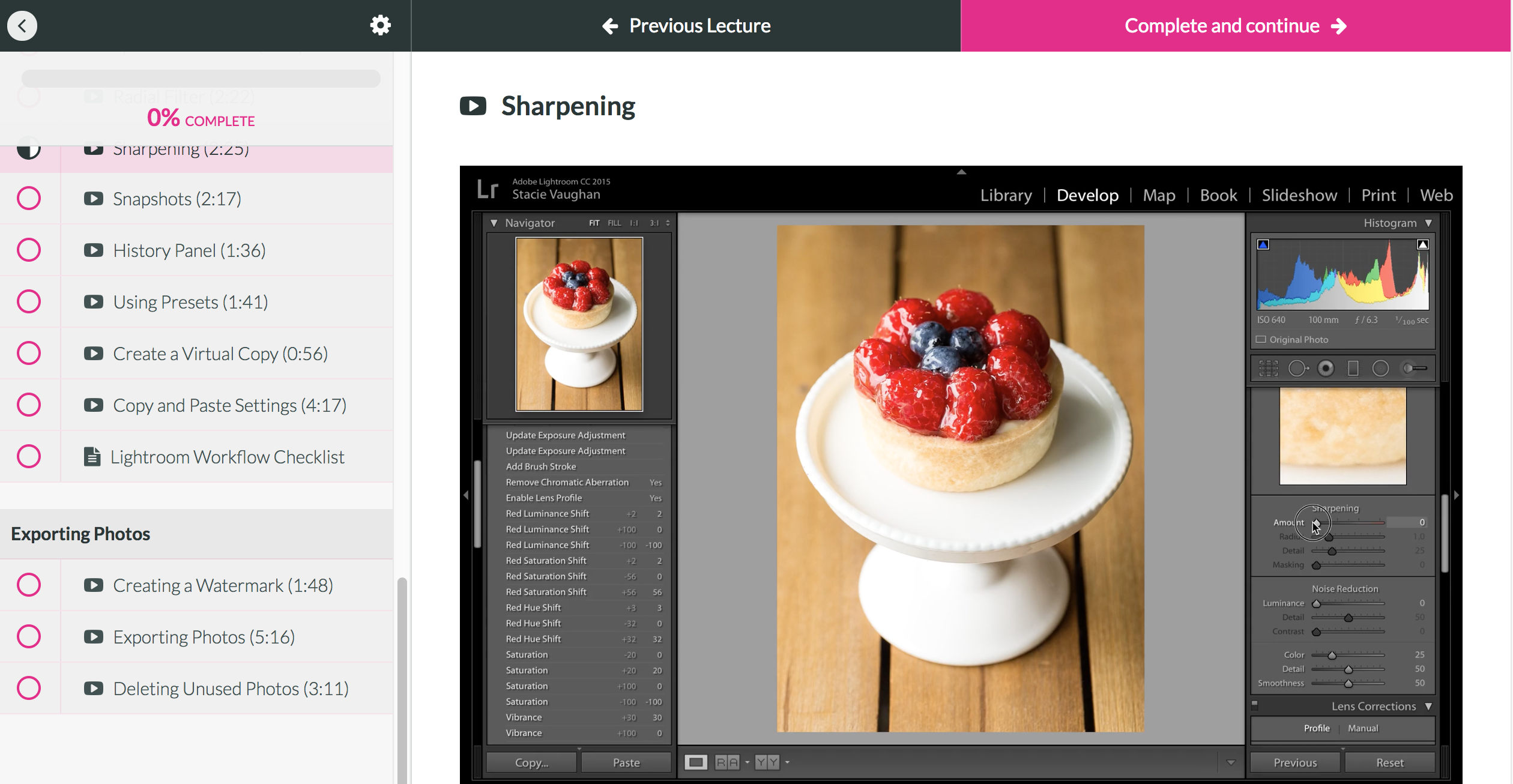Select the Graduated Filter tool
The height and width of the screenshot is (784, 1513).
[1353, 368]
